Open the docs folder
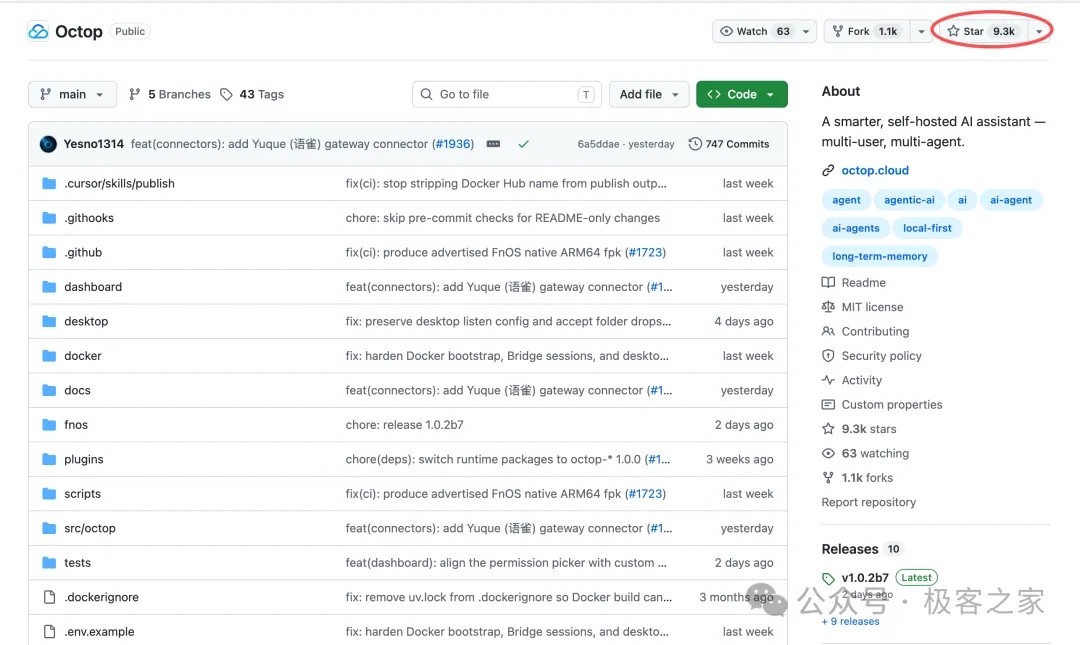Viewport: 1080px width, 645px height. [x=77, y=390]
